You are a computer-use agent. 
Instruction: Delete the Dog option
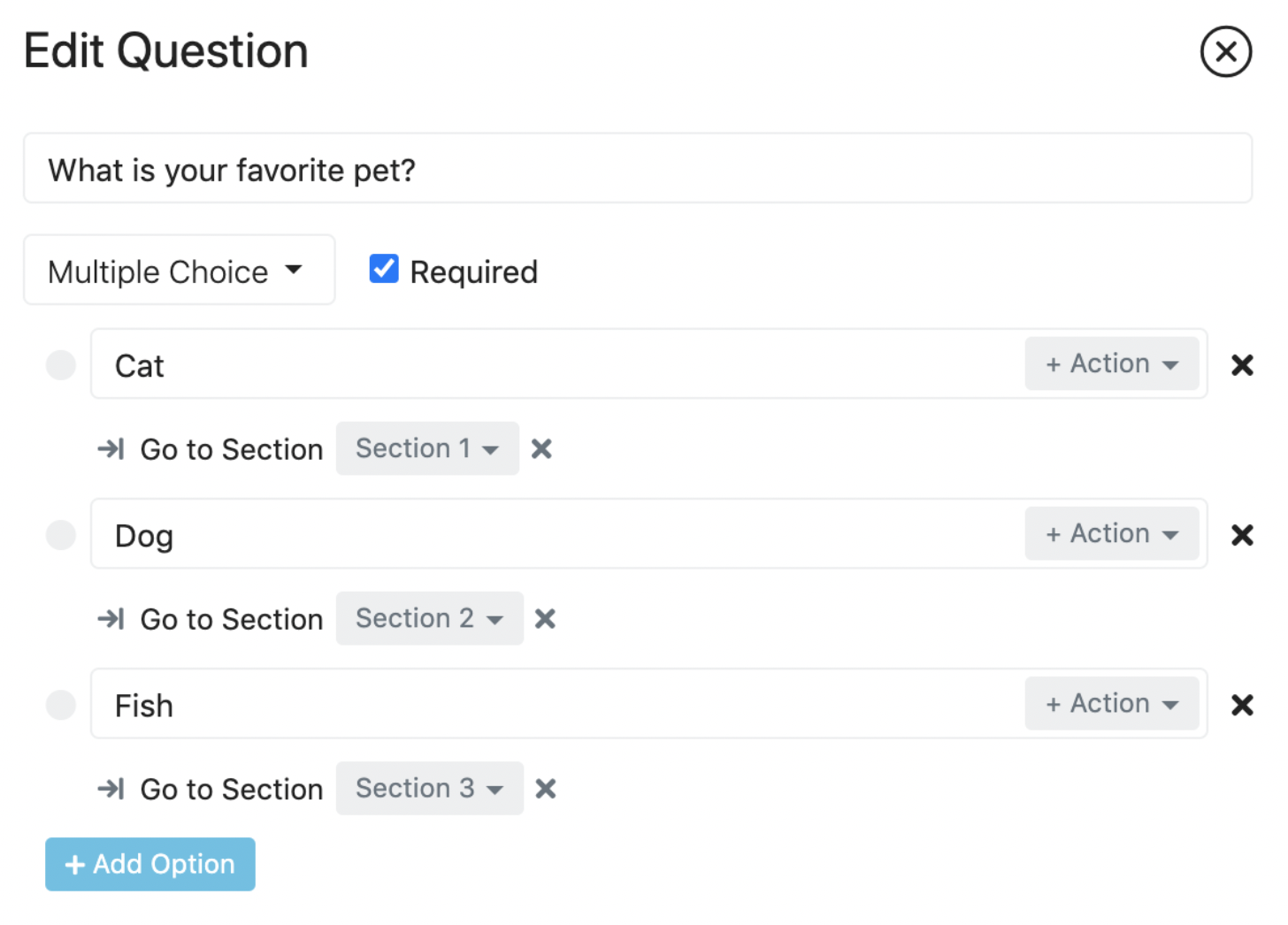tap(1242, 535)
